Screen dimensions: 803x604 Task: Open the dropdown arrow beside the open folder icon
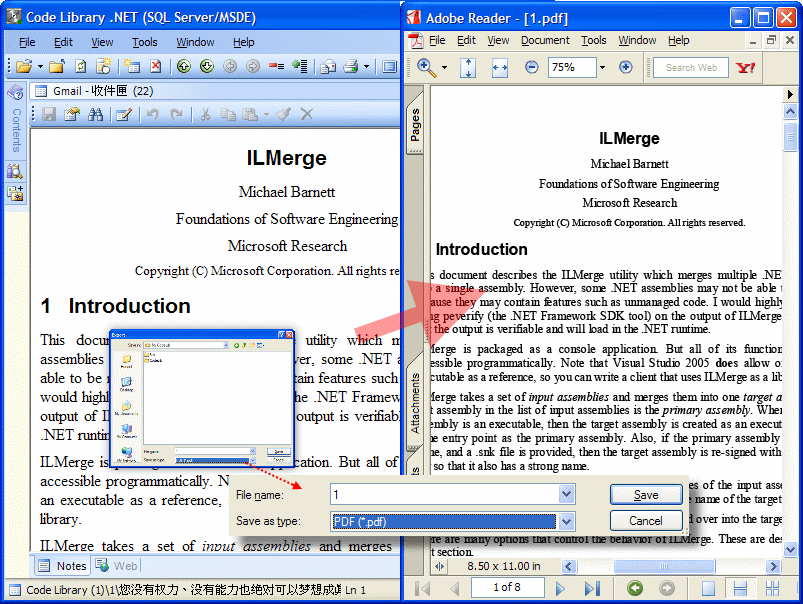[x=40, y=67]
